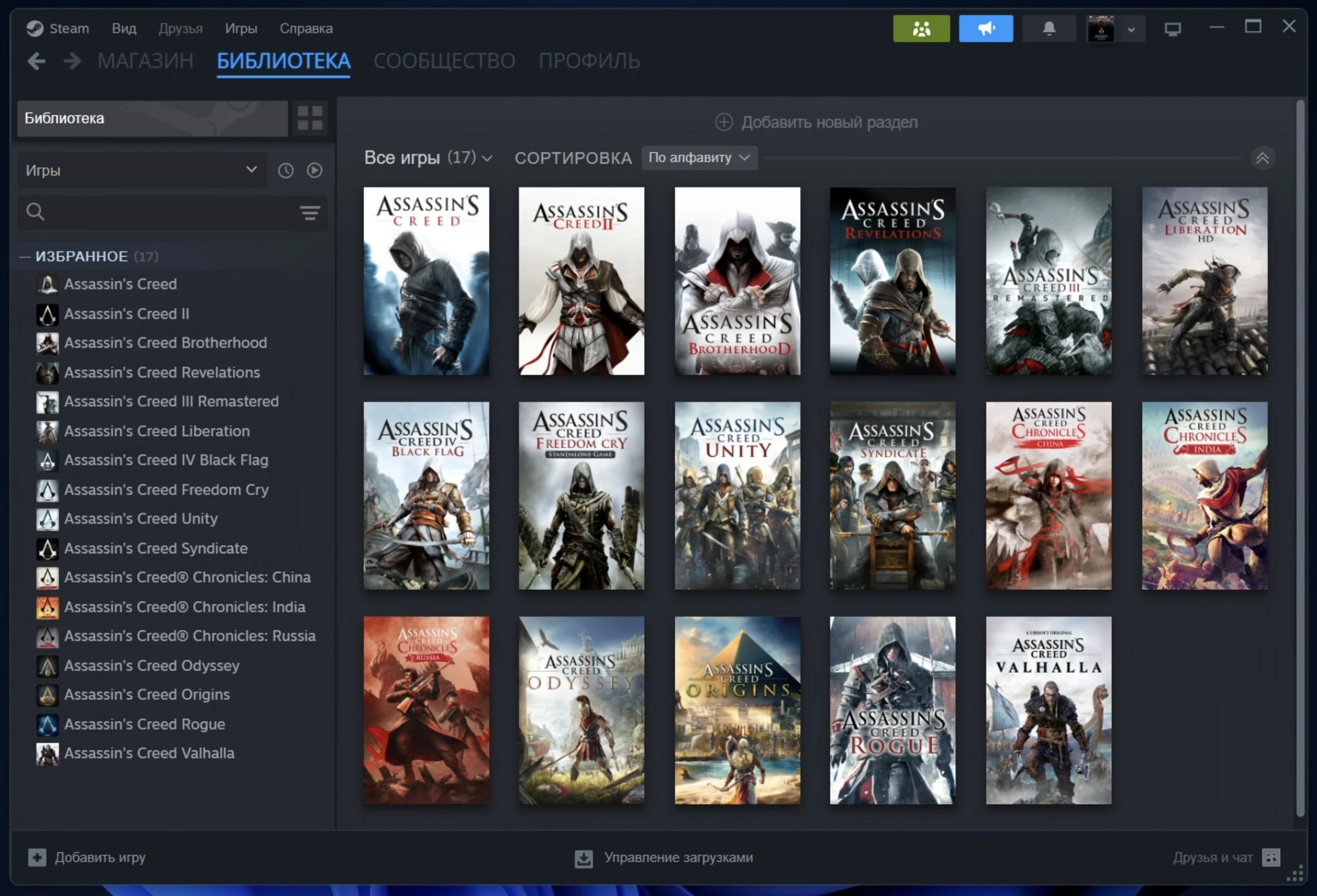This screenshot has height=896, width=1317.
Task: Click the notifications bell icon
Action: click(1048, 27)
